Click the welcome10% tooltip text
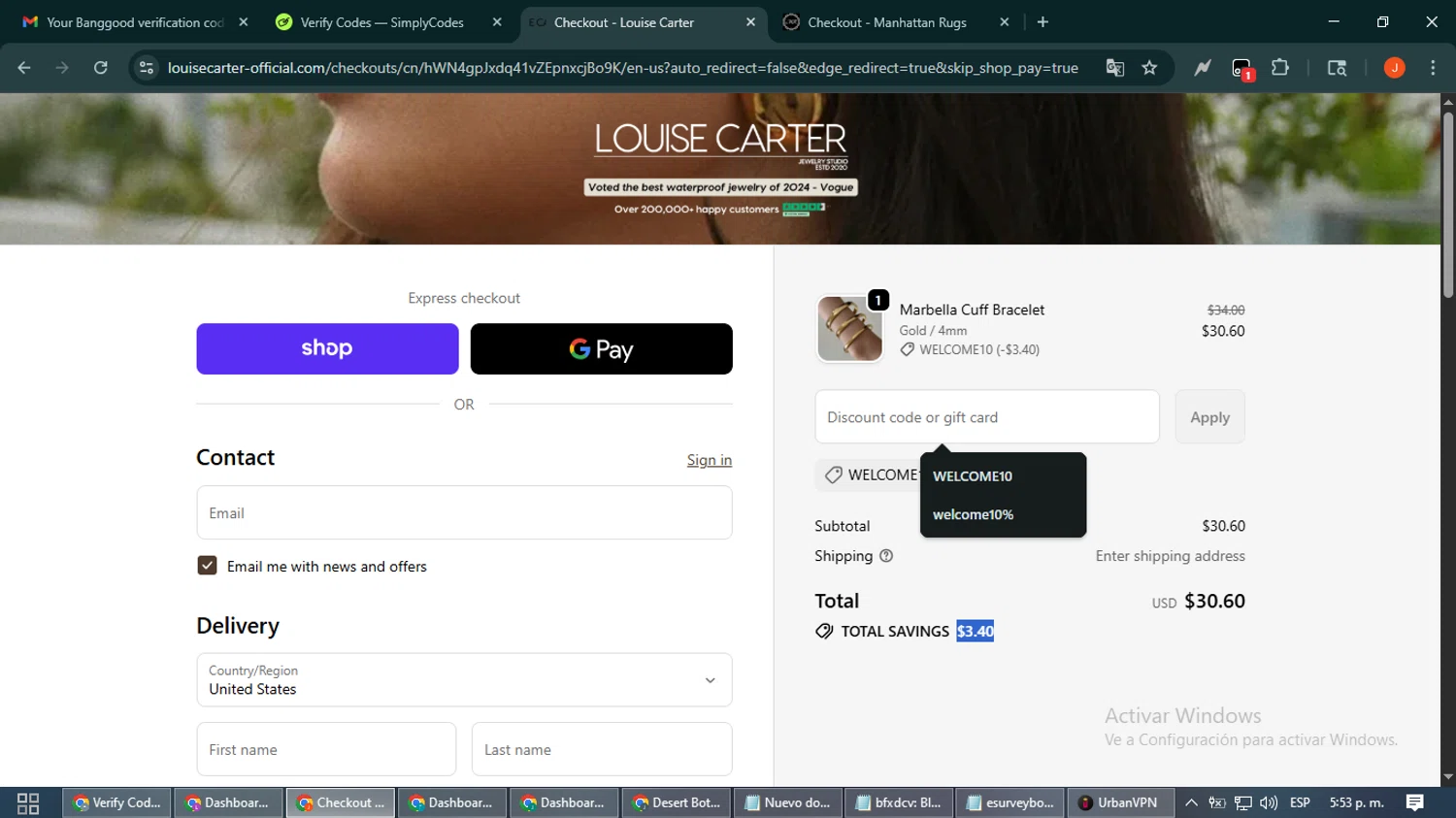Viewport: 1456px width, 818px height. [x=973, y=514]
